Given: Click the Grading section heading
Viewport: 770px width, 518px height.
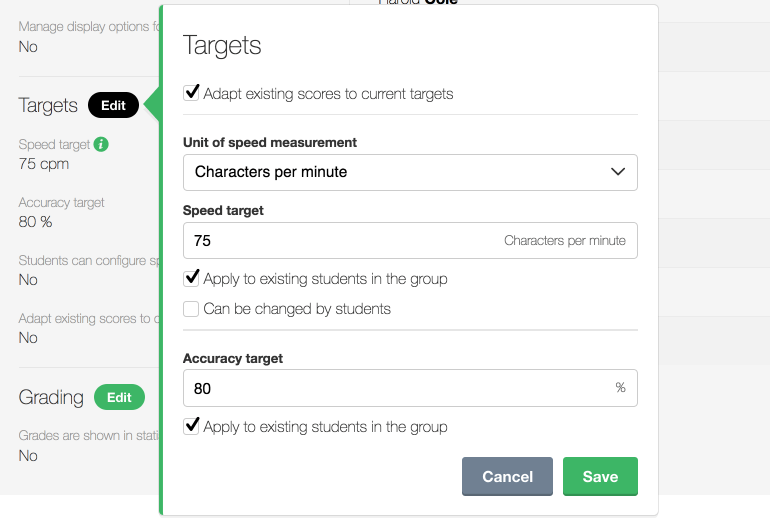Looking at the screenshot, I should pos(51,397).
